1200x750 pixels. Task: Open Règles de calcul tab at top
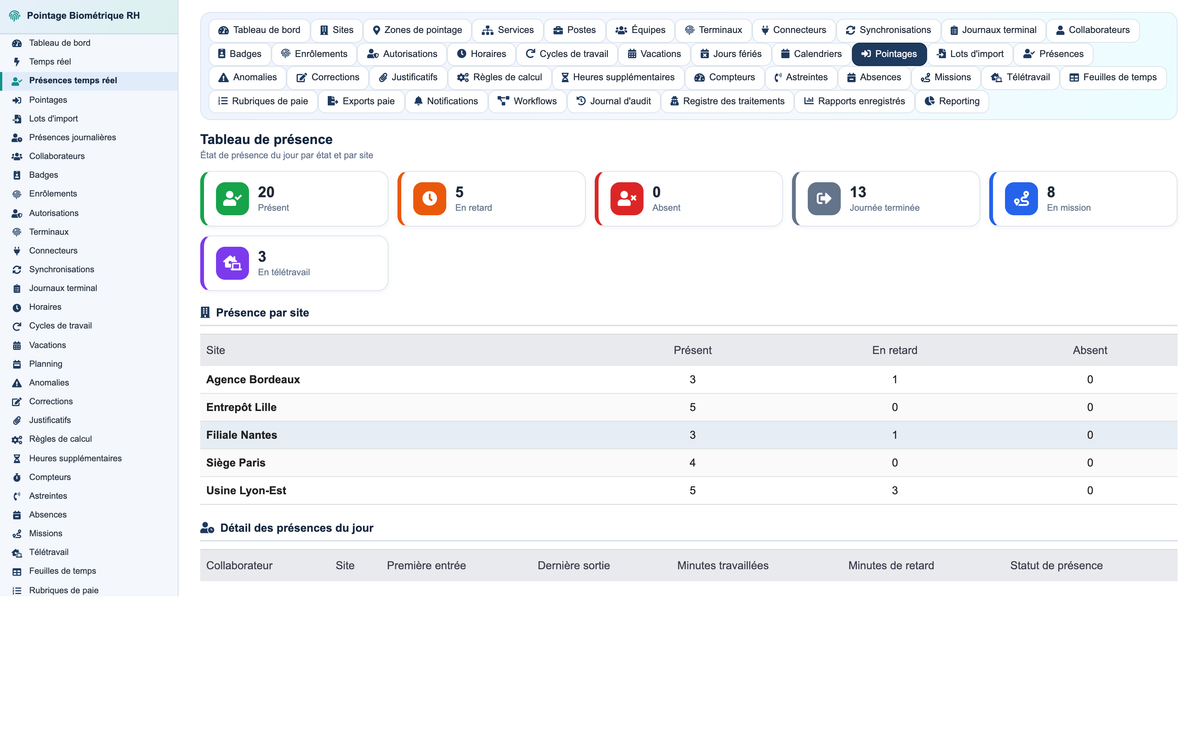[499, 77]
